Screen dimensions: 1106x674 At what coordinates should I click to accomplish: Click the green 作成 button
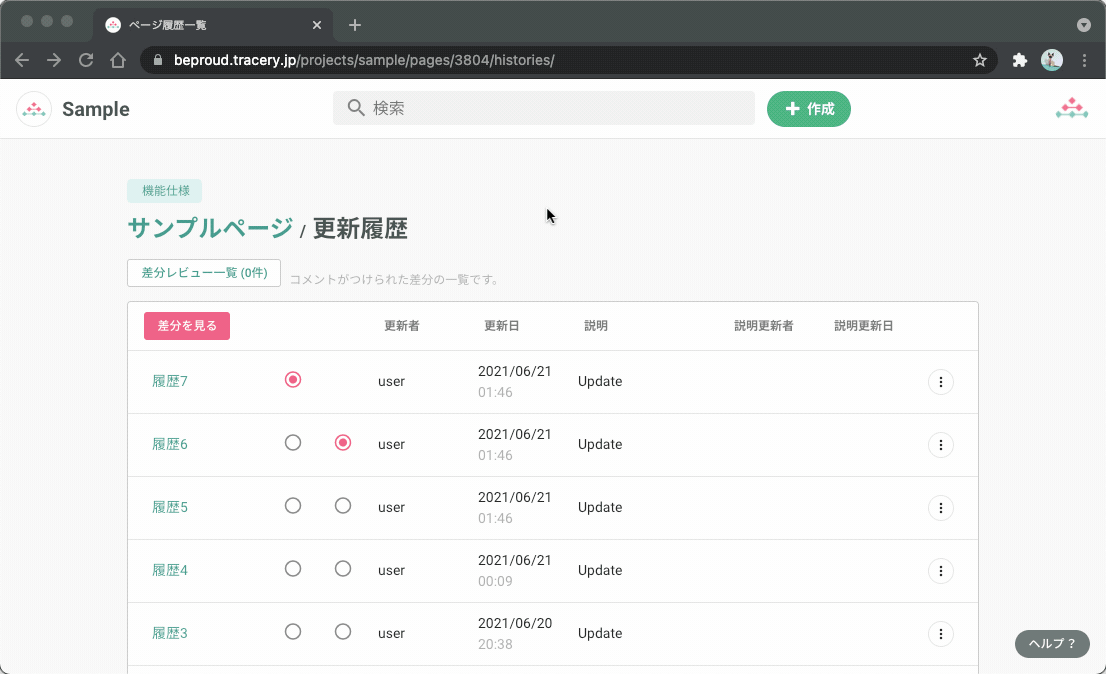tap(808, 108)
